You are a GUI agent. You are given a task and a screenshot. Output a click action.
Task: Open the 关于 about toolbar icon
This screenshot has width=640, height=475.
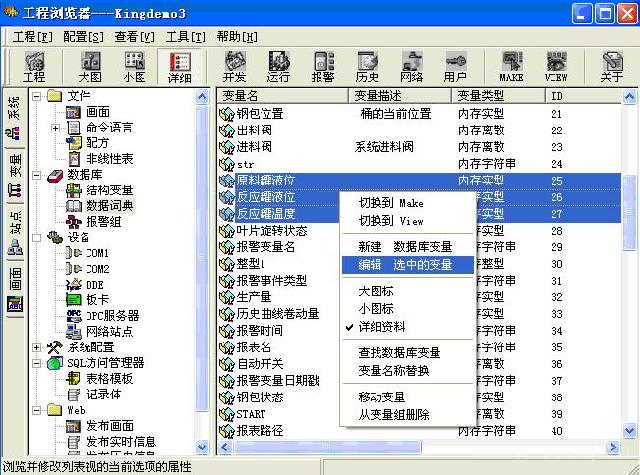612,67
